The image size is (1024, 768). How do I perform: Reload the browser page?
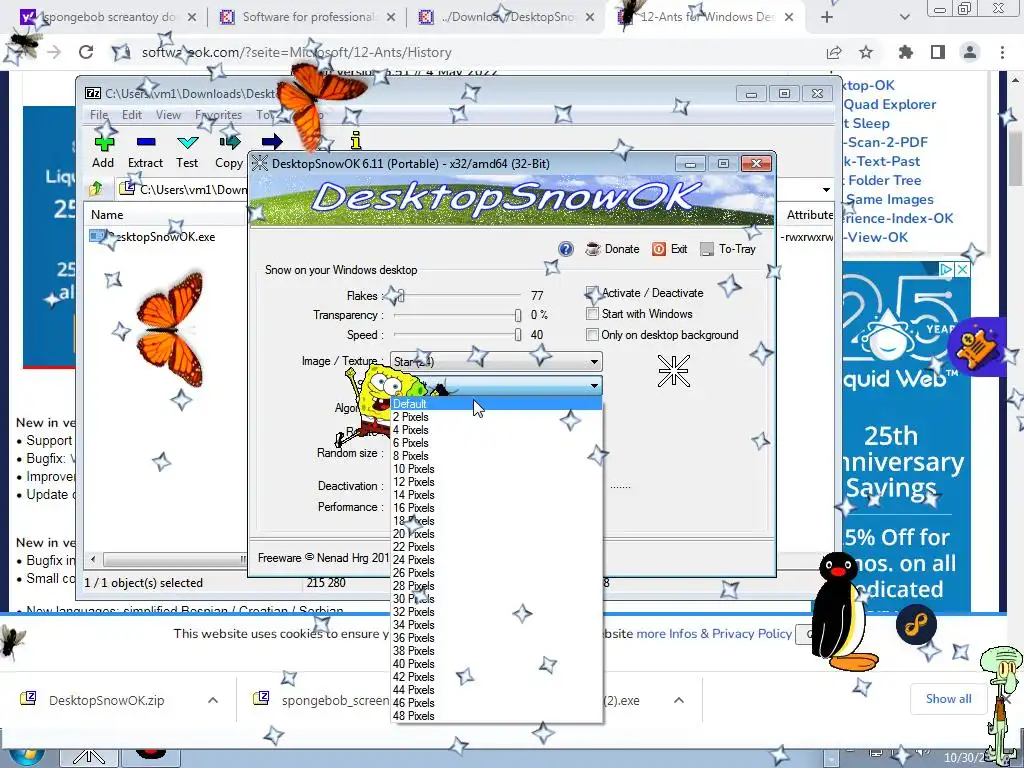pyautogui.click(x=86, y=52)
